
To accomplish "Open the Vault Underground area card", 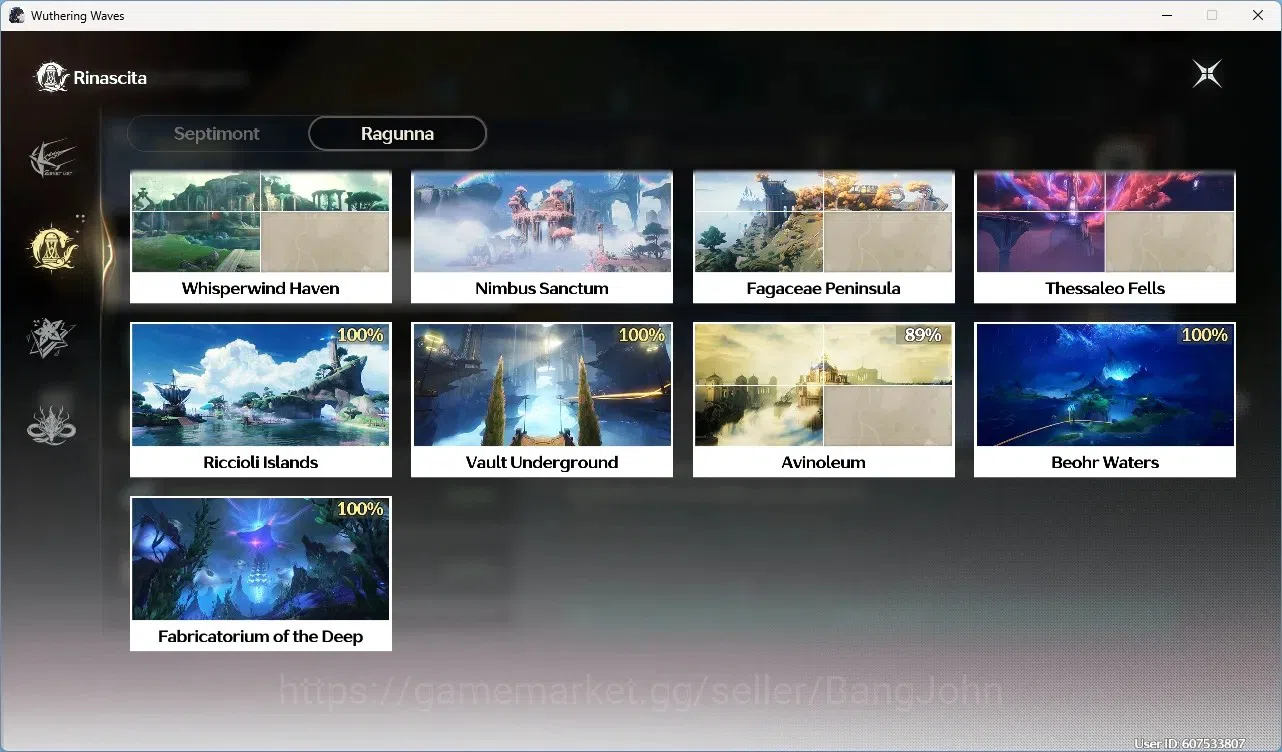I will [542, 400].
